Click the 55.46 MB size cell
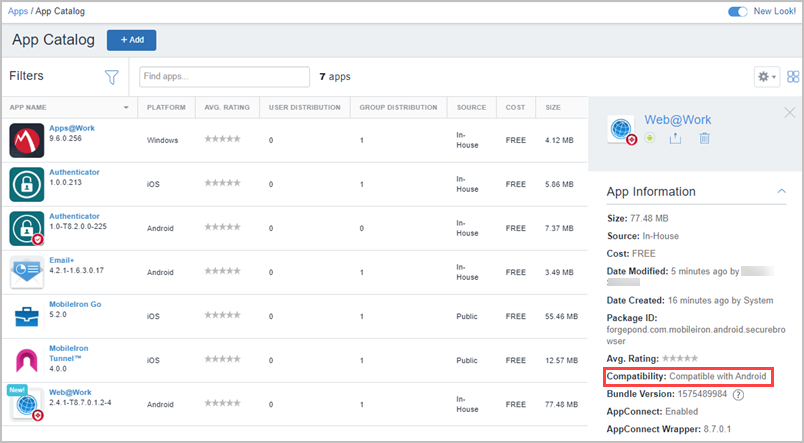Screen dimensions: 804x443 [561, 317]
